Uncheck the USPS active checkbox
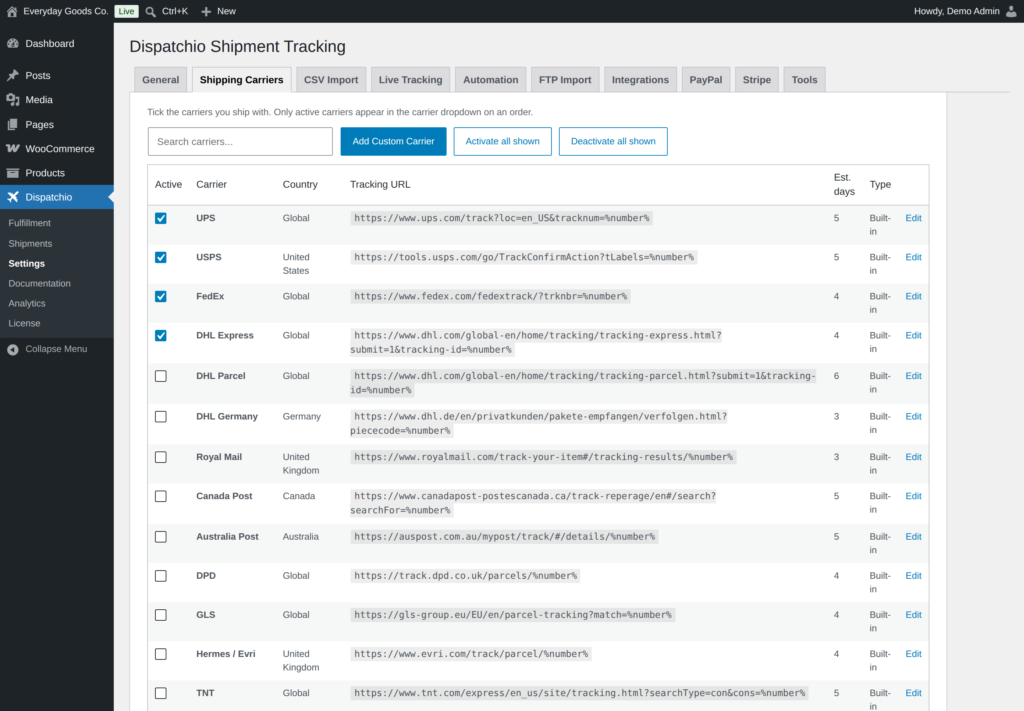Image resolution: width=1024 pixels, height=711 pixels. pyautogui.click(x=161, y=257)
